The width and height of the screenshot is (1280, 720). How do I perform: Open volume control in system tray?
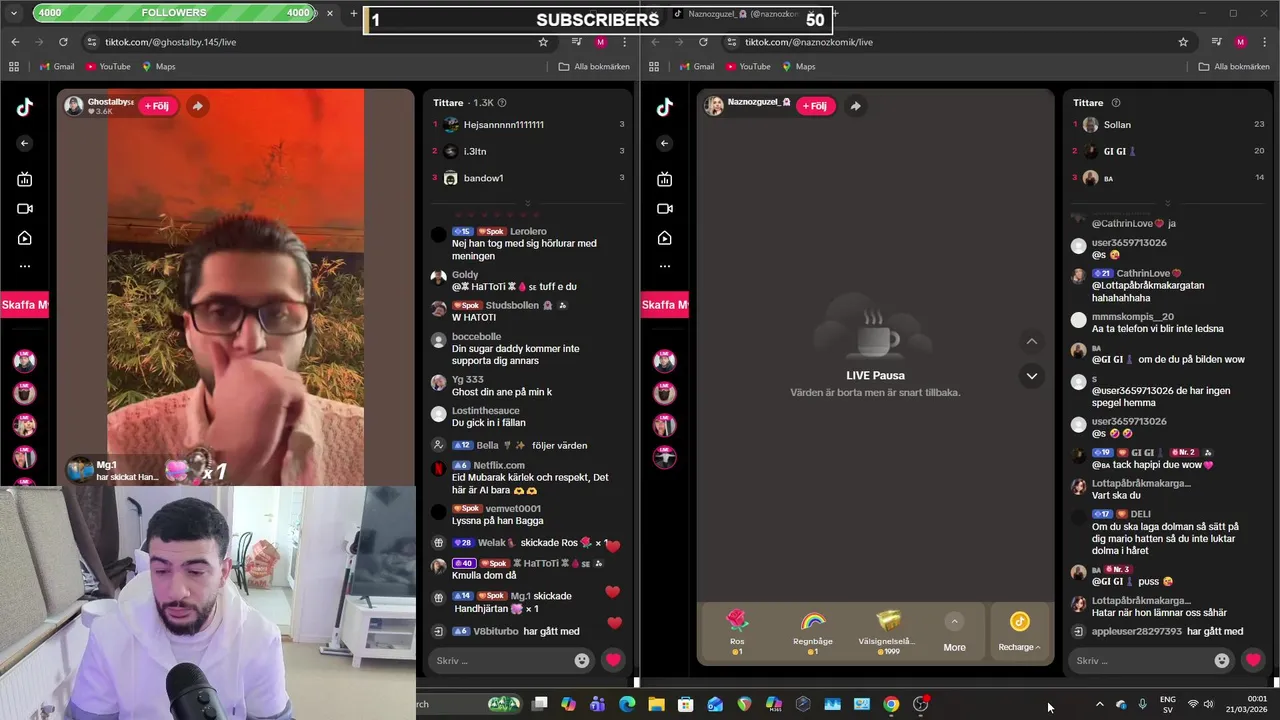1209,704
